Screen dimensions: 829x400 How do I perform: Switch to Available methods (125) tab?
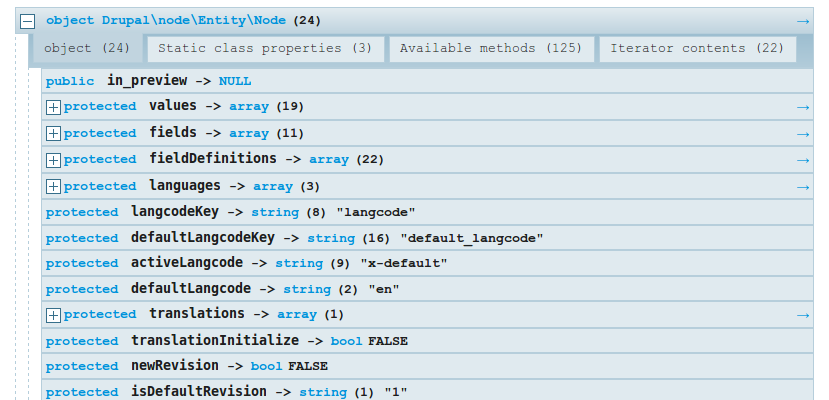pos(491,49)
